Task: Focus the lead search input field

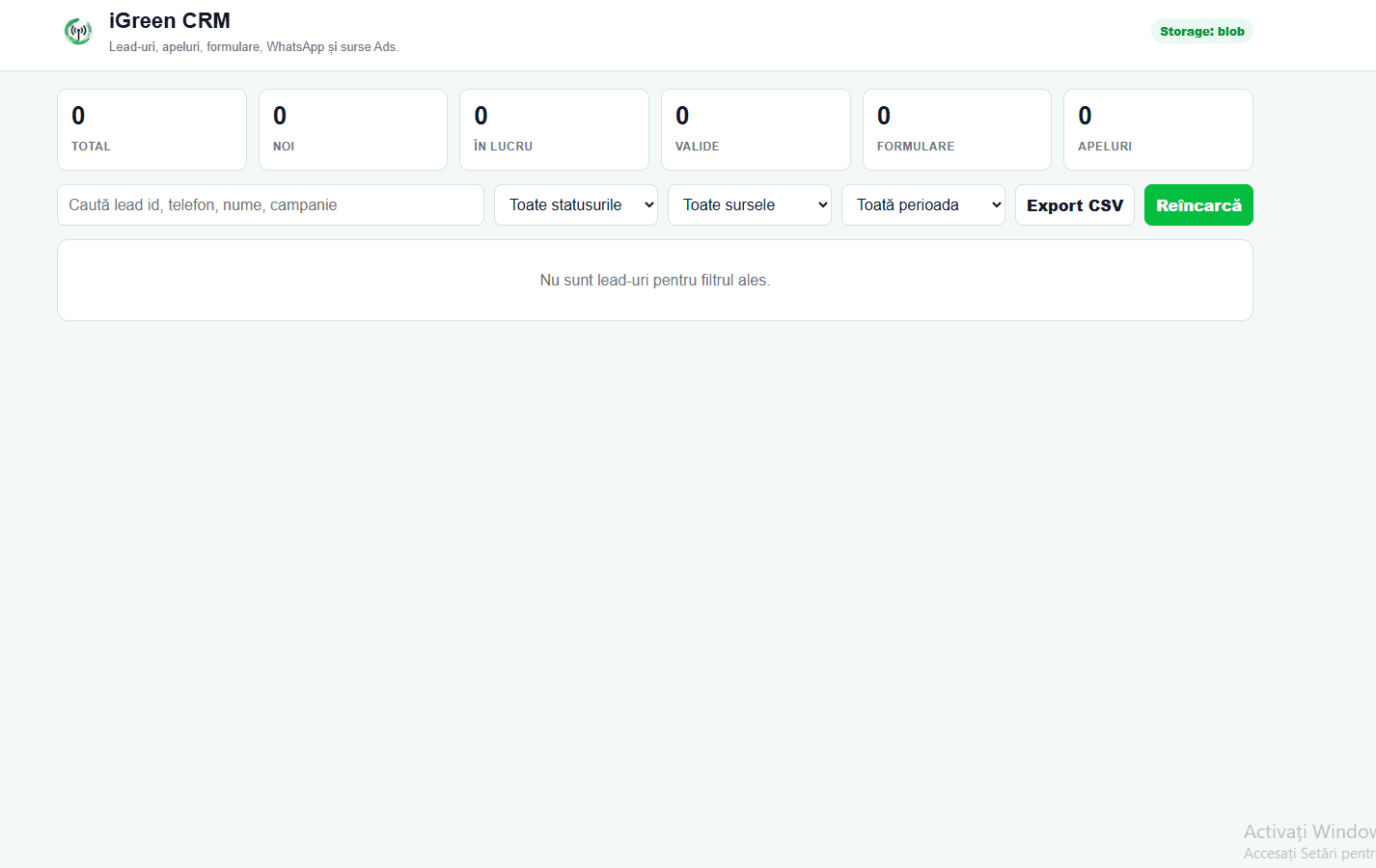Action: point(270,204)
